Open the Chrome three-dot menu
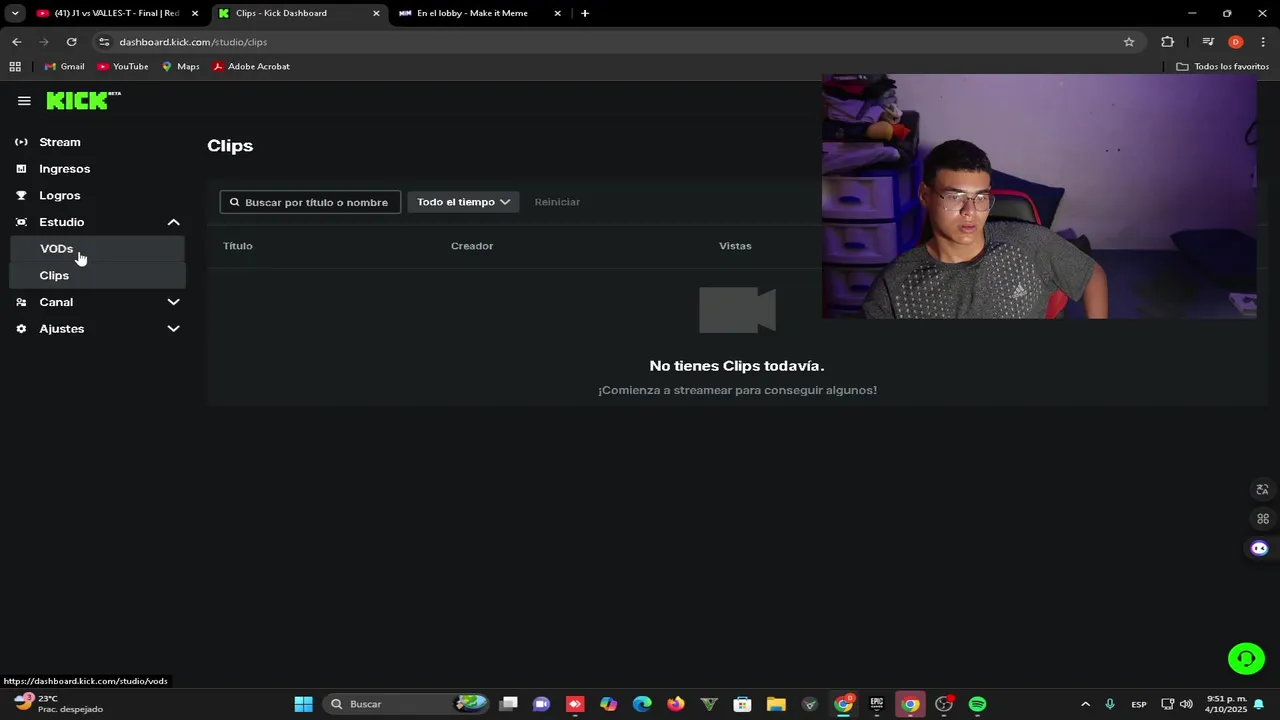The image size is (1280, 720). pyautogui.click(x=1263, y=42)
